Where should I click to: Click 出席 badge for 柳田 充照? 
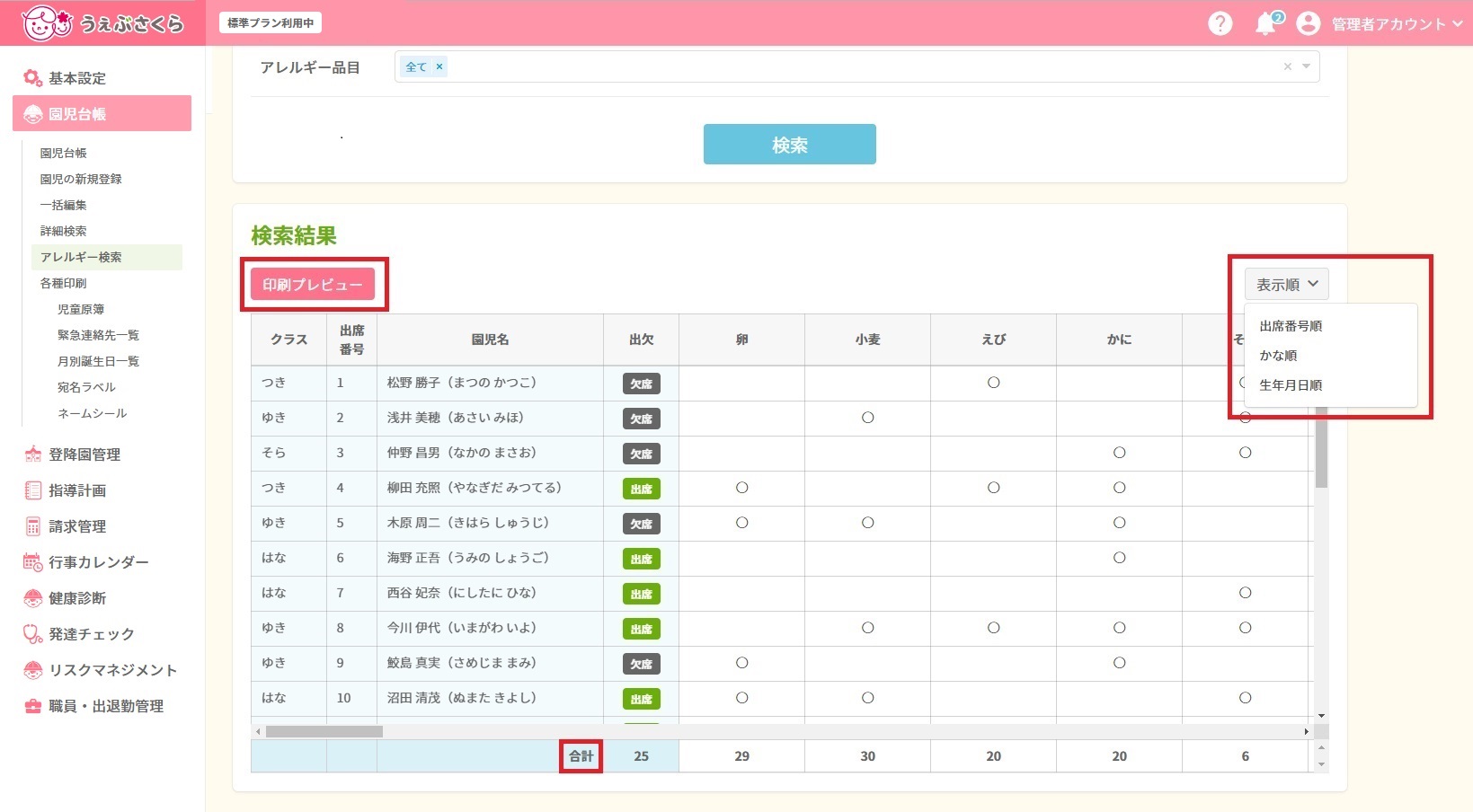coord(642,489)
